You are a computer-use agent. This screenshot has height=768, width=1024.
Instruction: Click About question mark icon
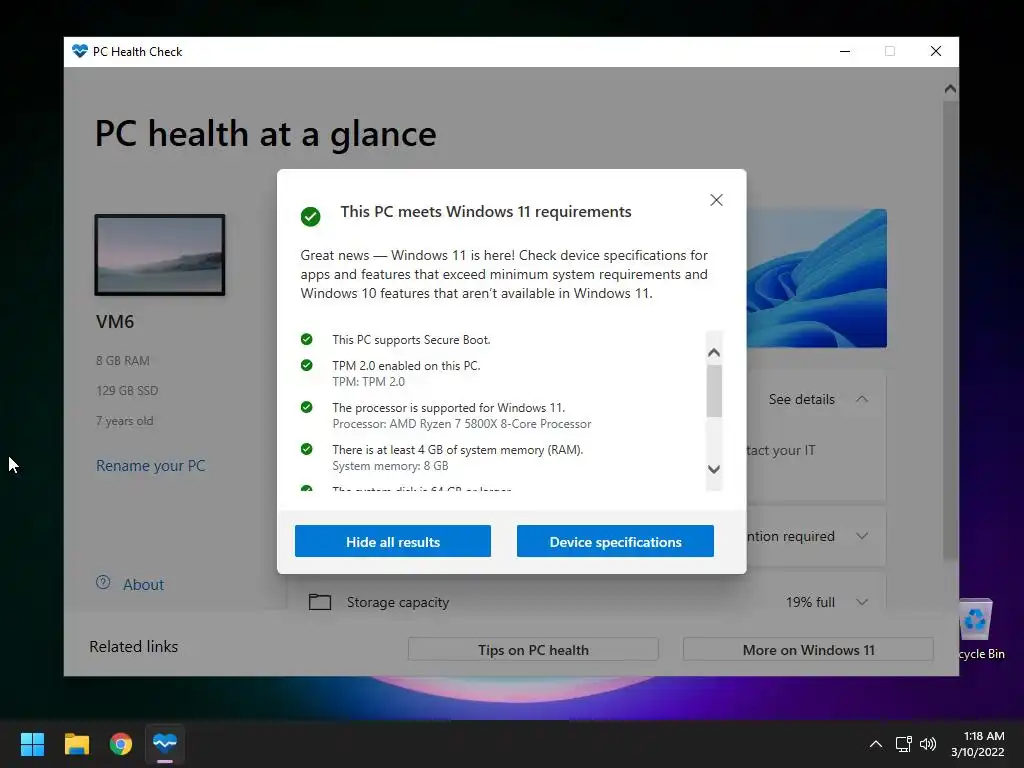tap(103, 582)
